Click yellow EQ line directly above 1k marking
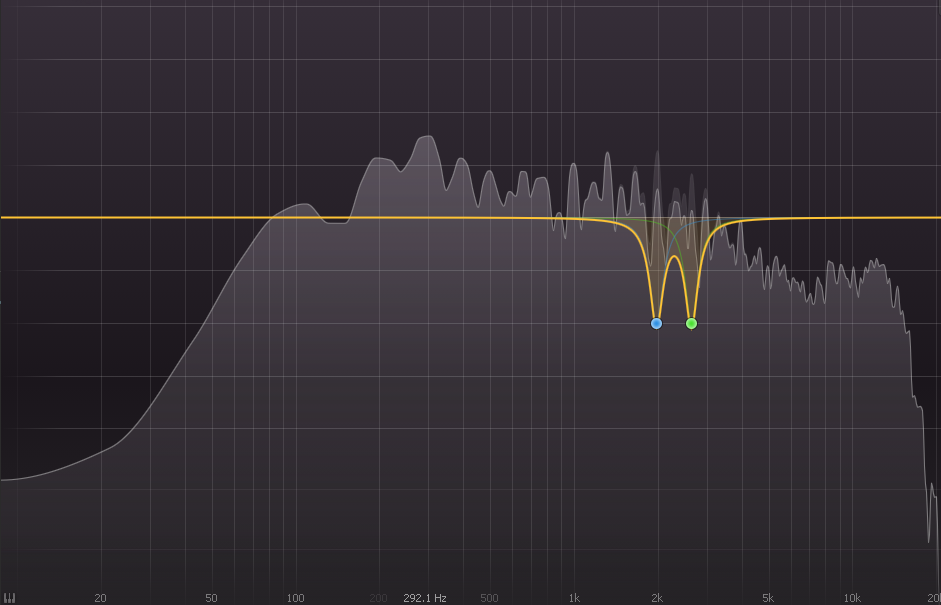The height and width of the screenshot is (605, 941). click(x=573, y=218)
